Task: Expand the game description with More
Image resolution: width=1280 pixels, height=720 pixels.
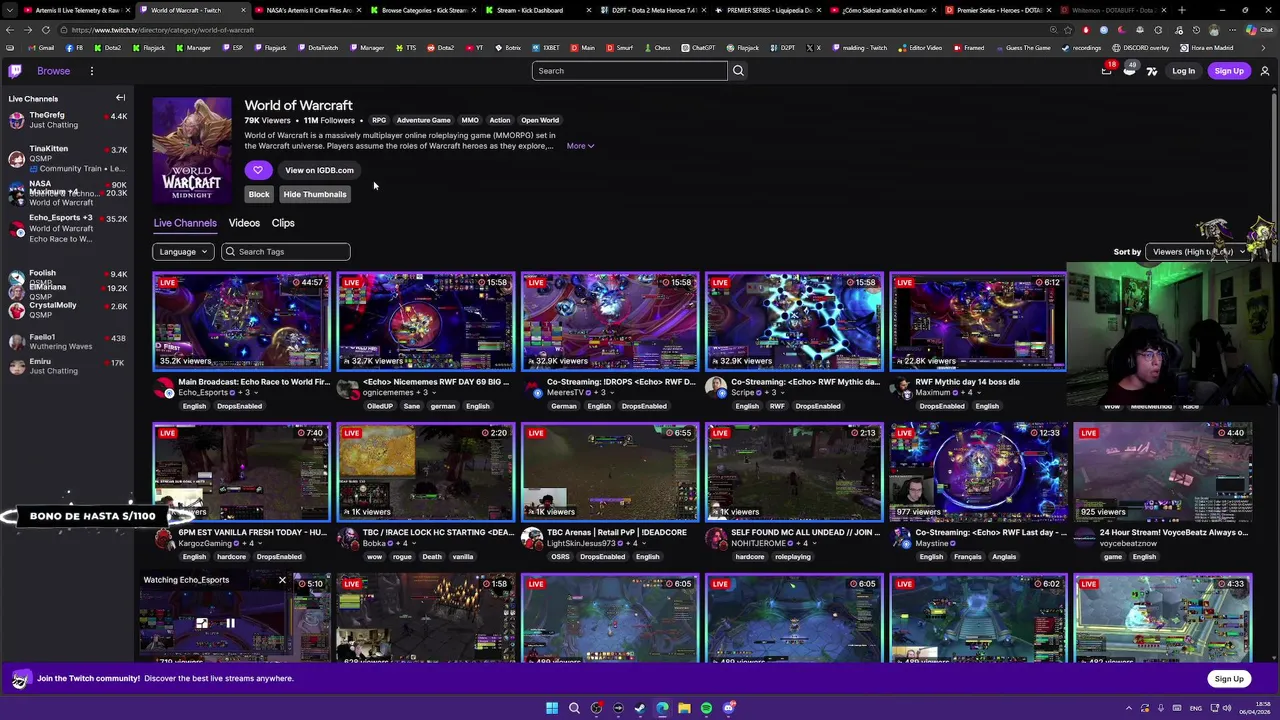Action: pos(580,146)
